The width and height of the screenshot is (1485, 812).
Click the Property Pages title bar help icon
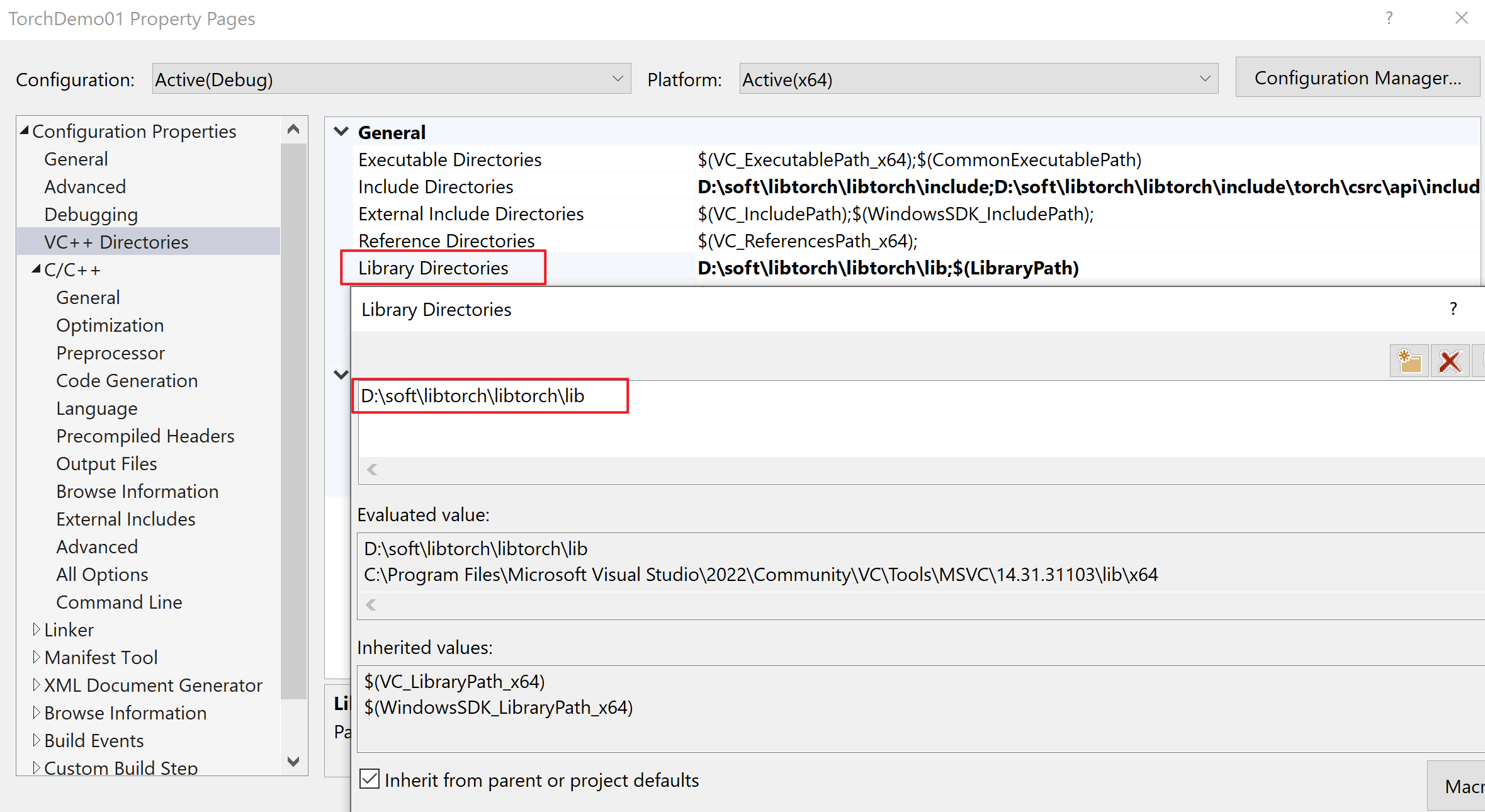tap(1389, 18)
